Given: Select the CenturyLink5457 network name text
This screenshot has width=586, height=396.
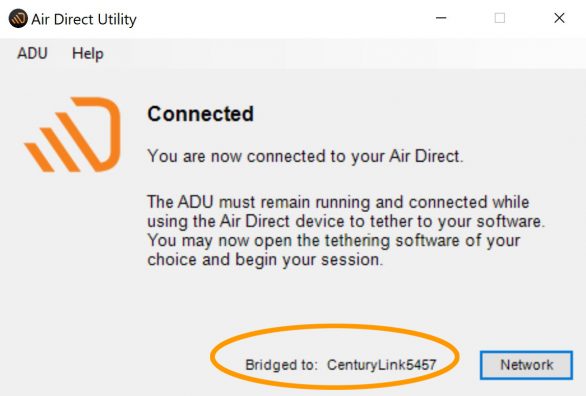Looking at the screenshot, I should (x=382, y=365).
